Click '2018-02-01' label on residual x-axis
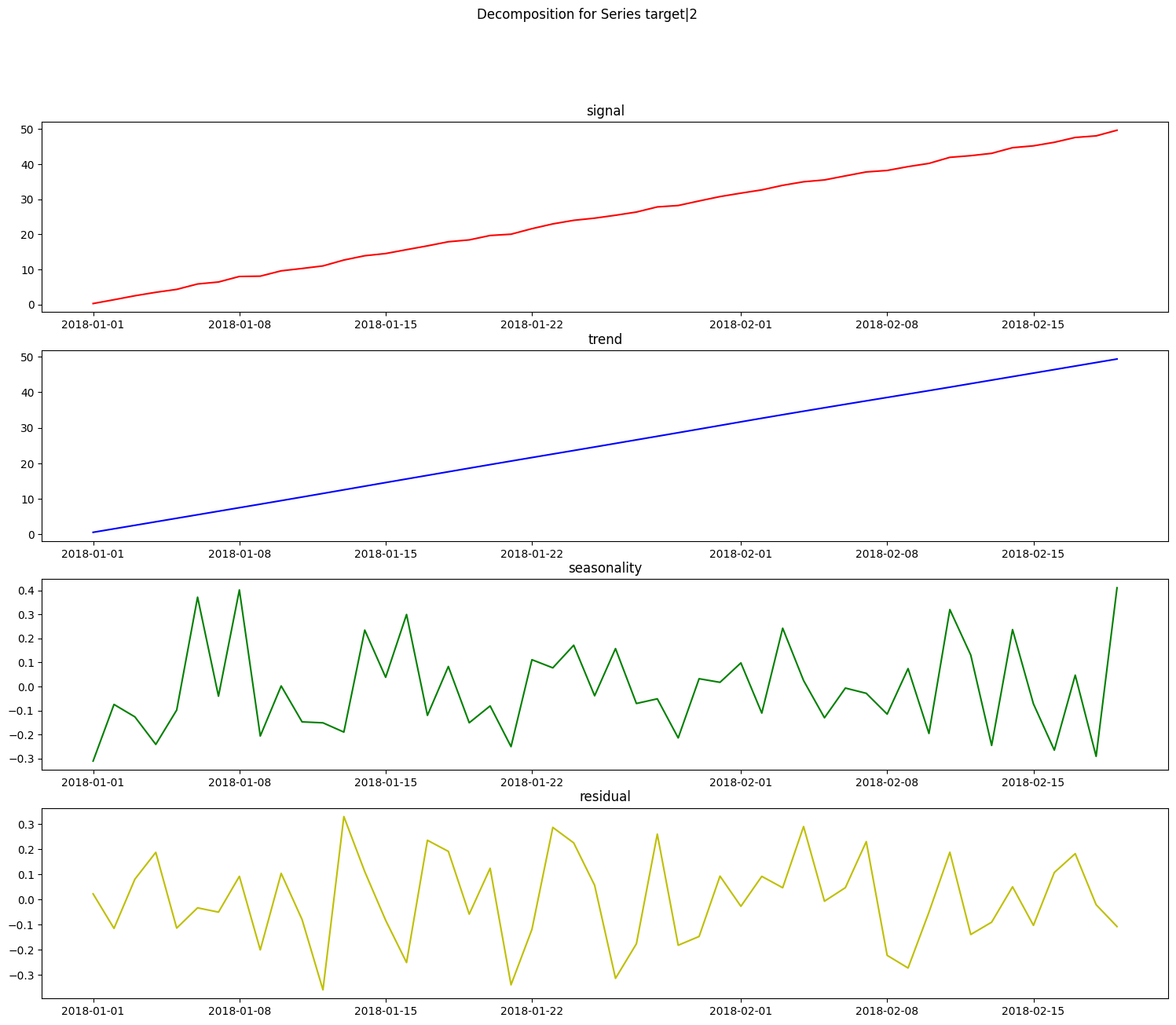This screenshot has width=1176, height=1025. click(x=741, y=1010)
